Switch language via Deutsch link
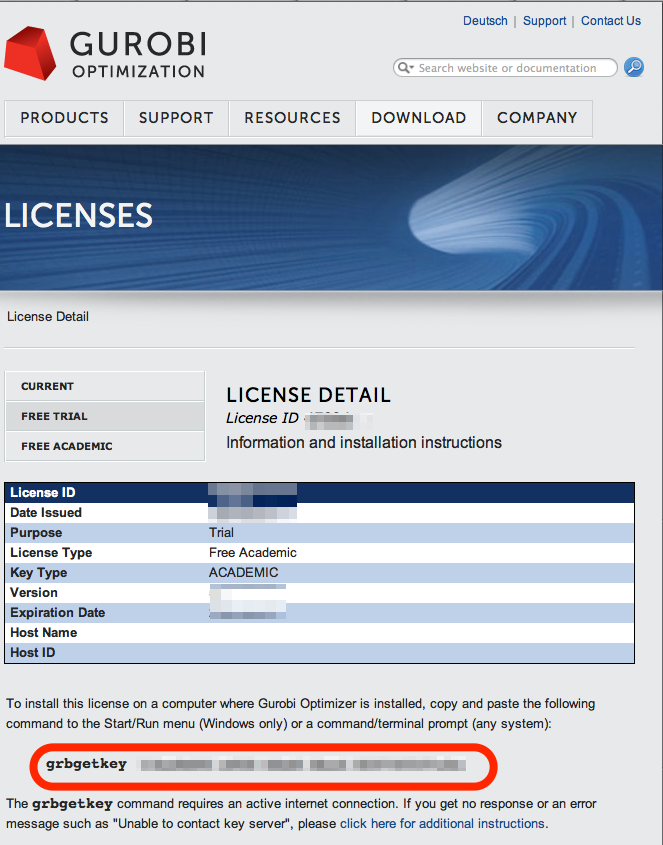 485,20
